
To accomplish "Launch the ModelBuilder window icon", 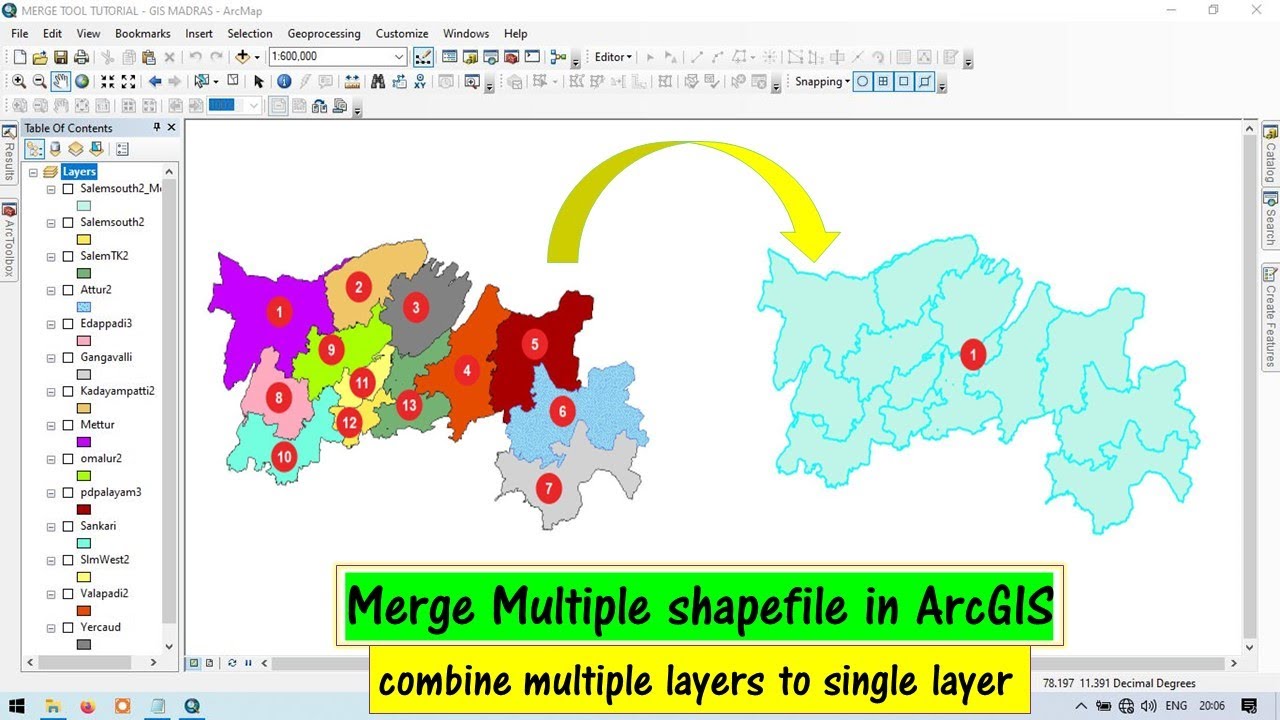I will pyautogui.click(x=558, y=57).
